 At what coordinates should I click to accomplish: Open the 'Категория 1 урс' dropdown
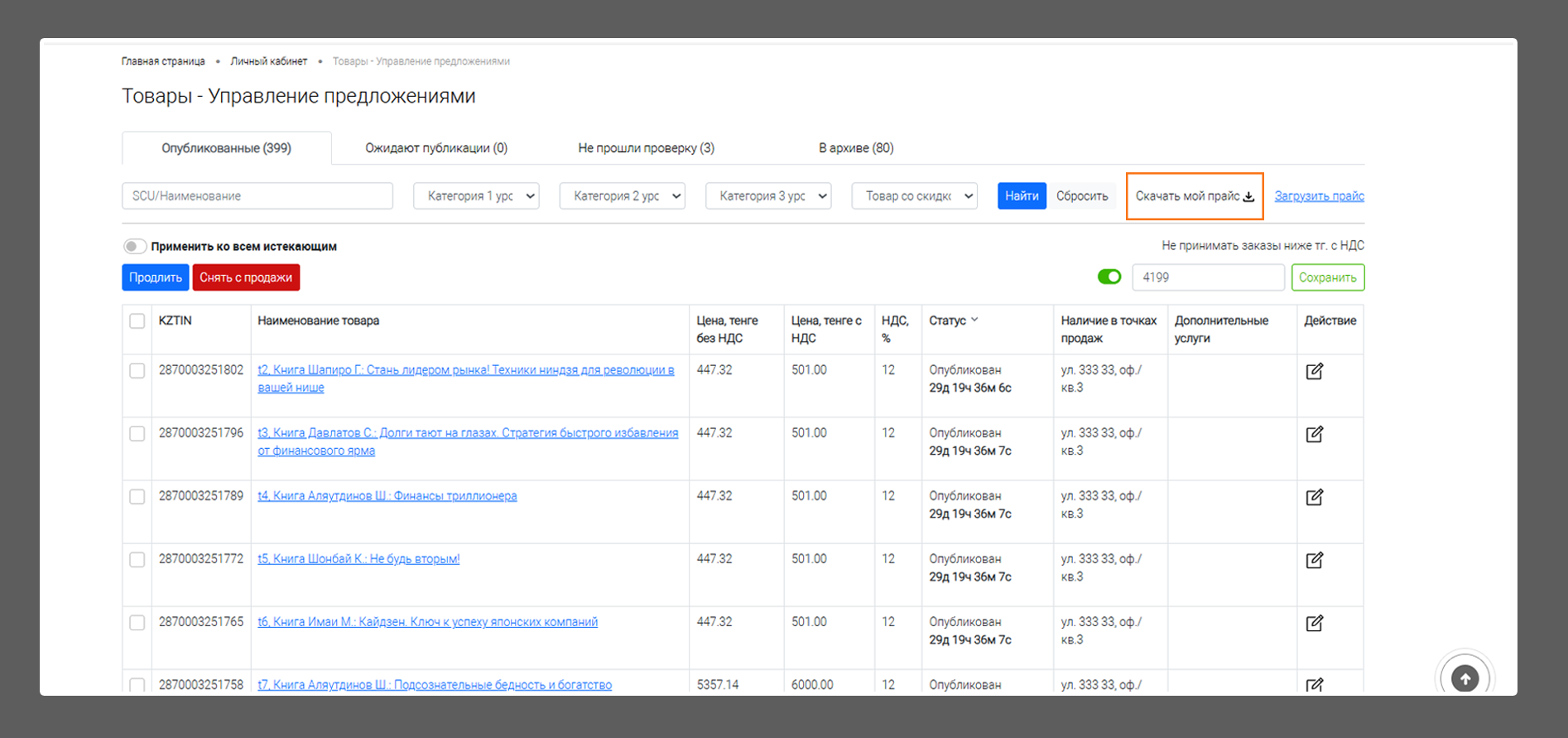click(x=476, y=196)
